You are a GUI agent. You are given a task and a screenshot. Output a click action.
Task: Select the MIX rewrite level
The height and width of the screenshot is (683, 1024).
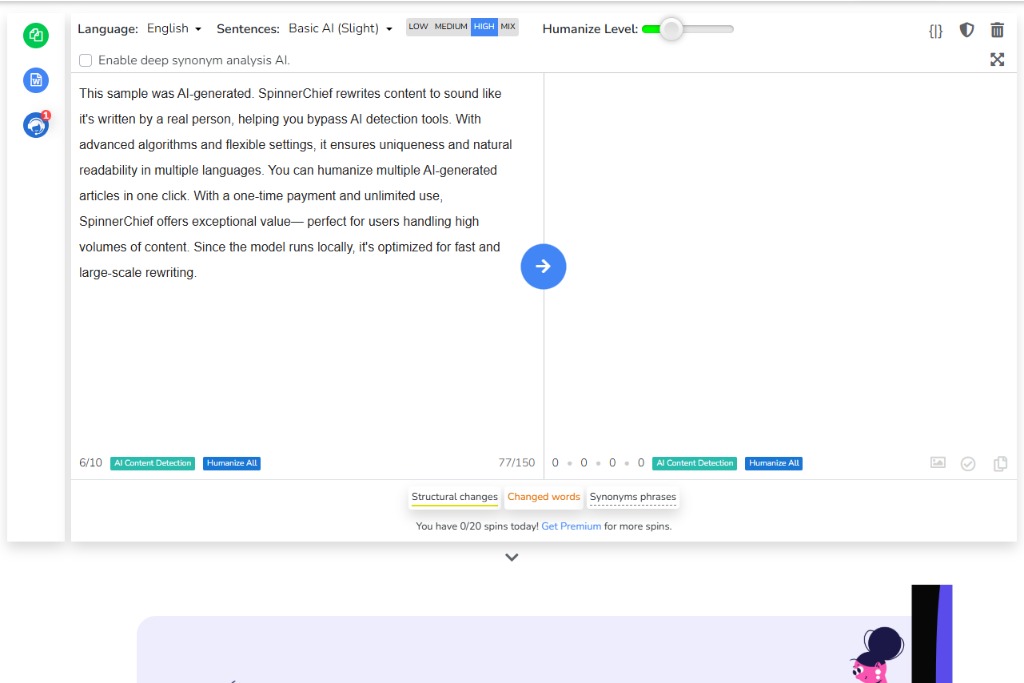(x=508, y=27)
